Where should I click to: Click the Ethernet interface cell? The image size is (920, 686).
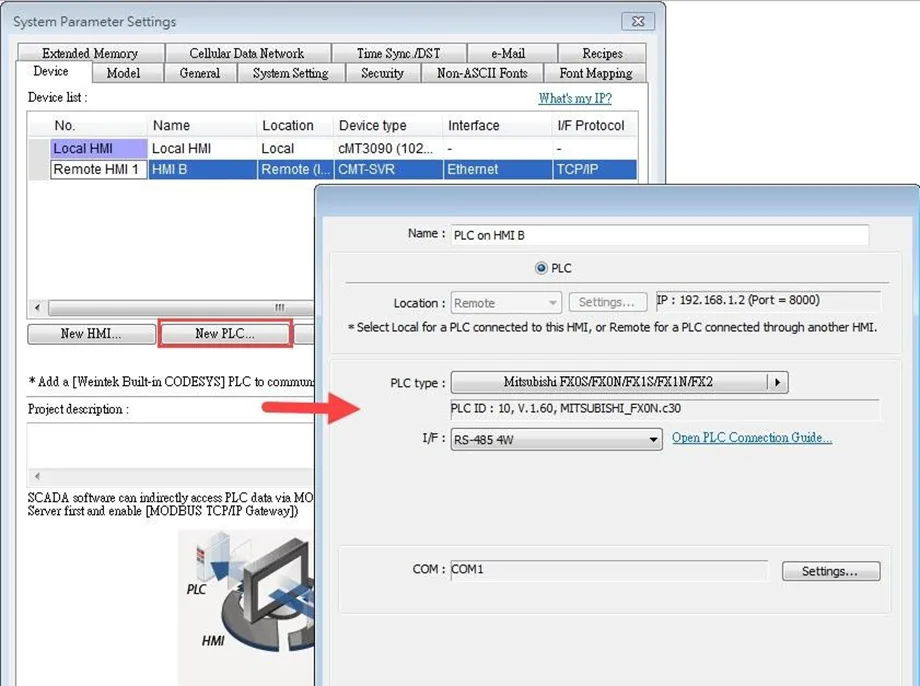pyautogui.click(x=498, y=170)
